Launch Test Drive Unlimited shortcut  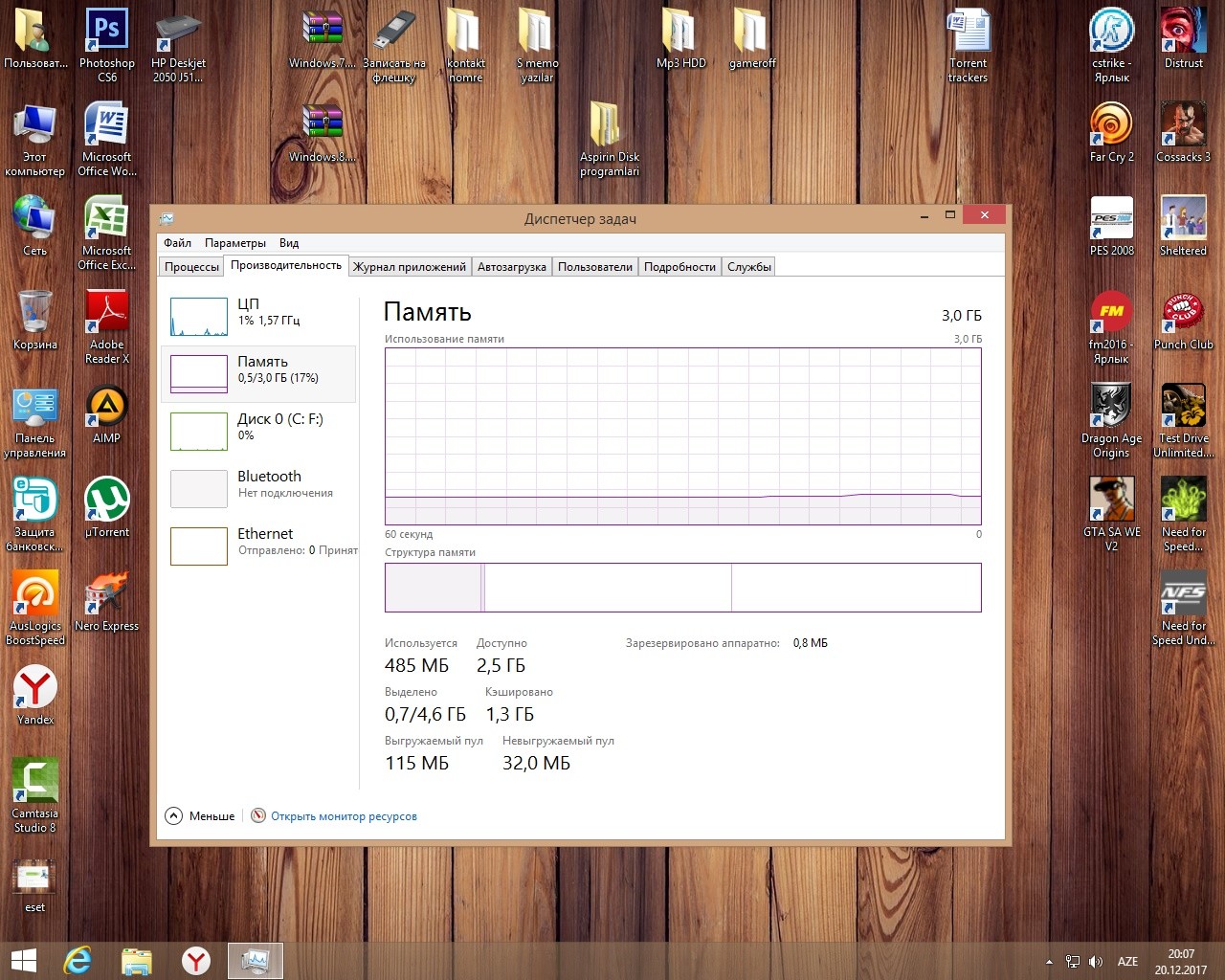[1183, 421]
